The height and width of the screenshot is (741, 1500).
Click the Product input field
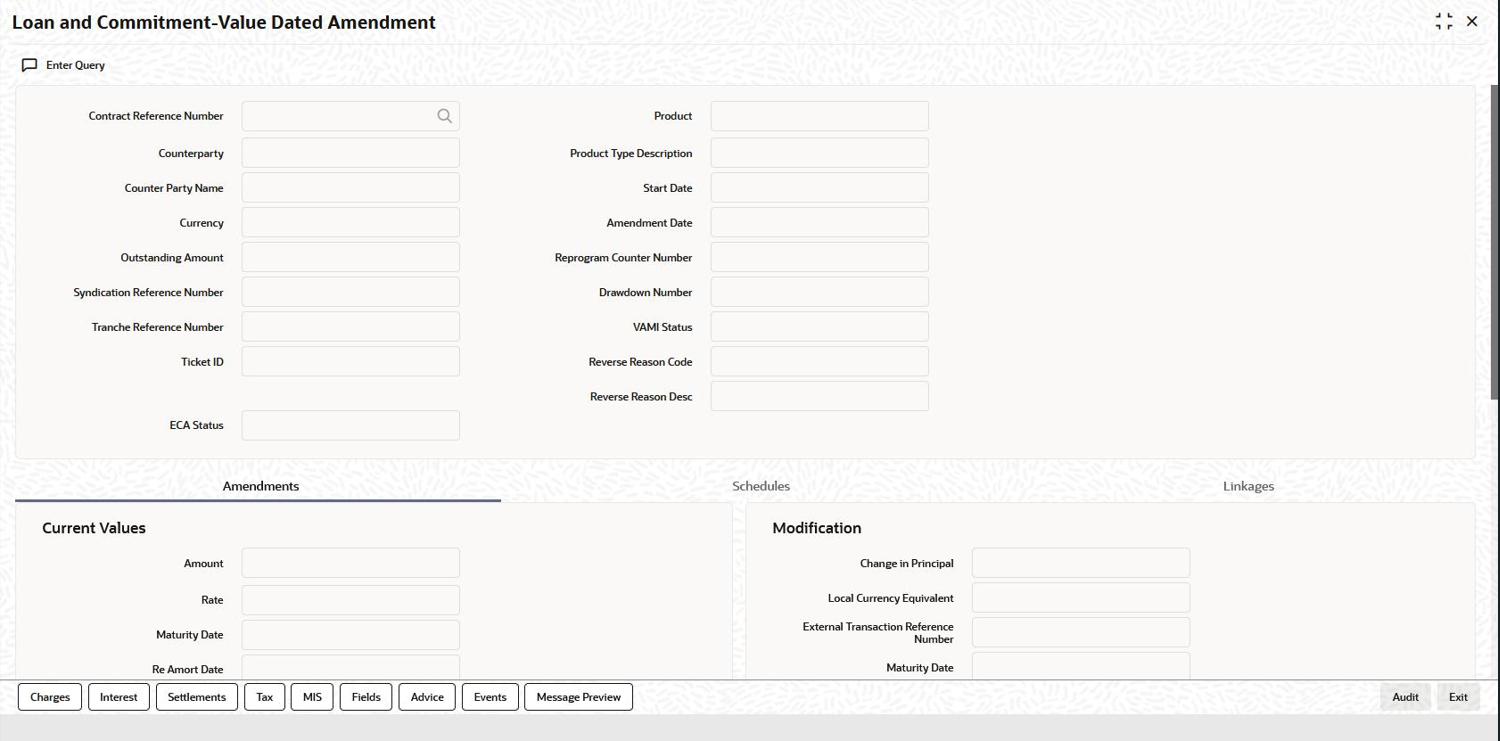(x=819, y=116)
